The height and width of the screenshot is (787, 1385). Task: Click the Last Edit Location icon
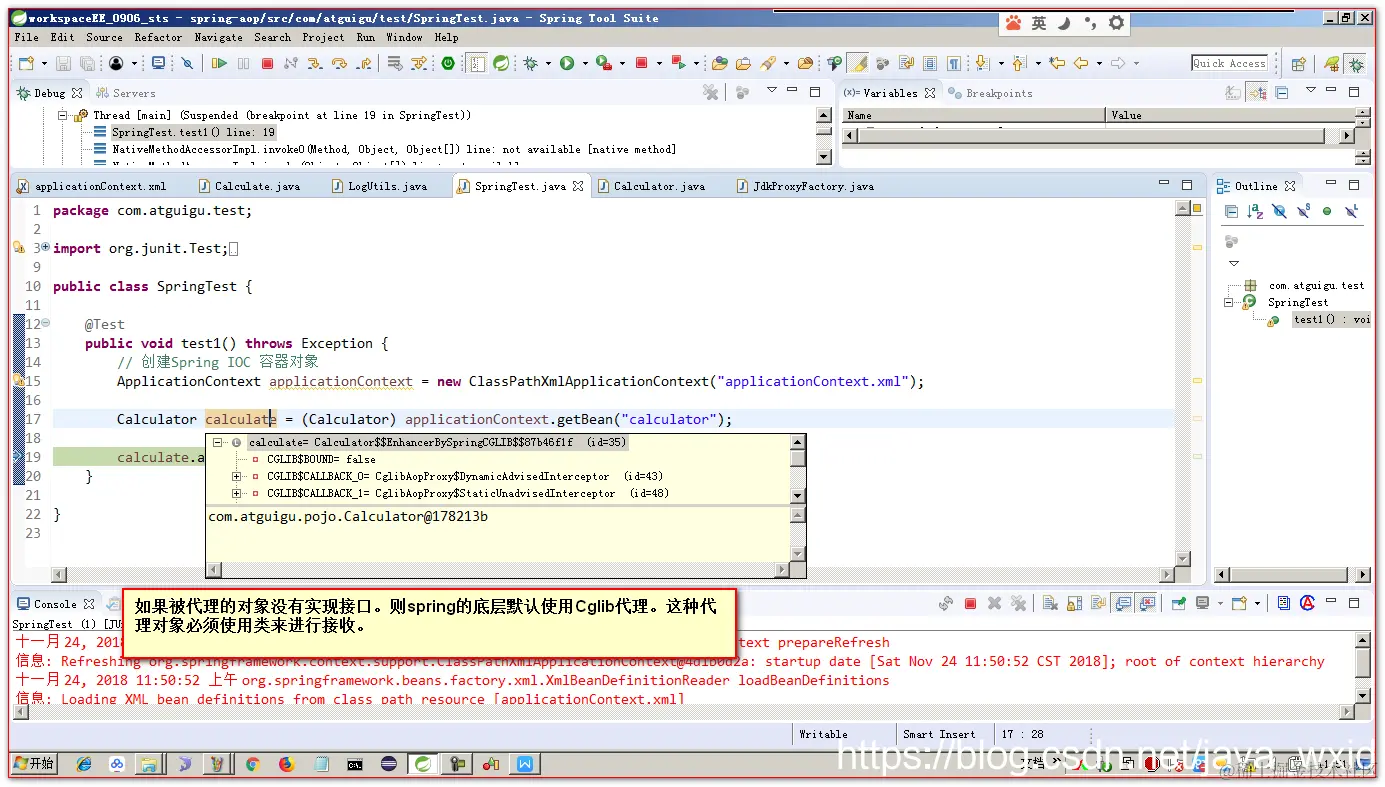1056,63
